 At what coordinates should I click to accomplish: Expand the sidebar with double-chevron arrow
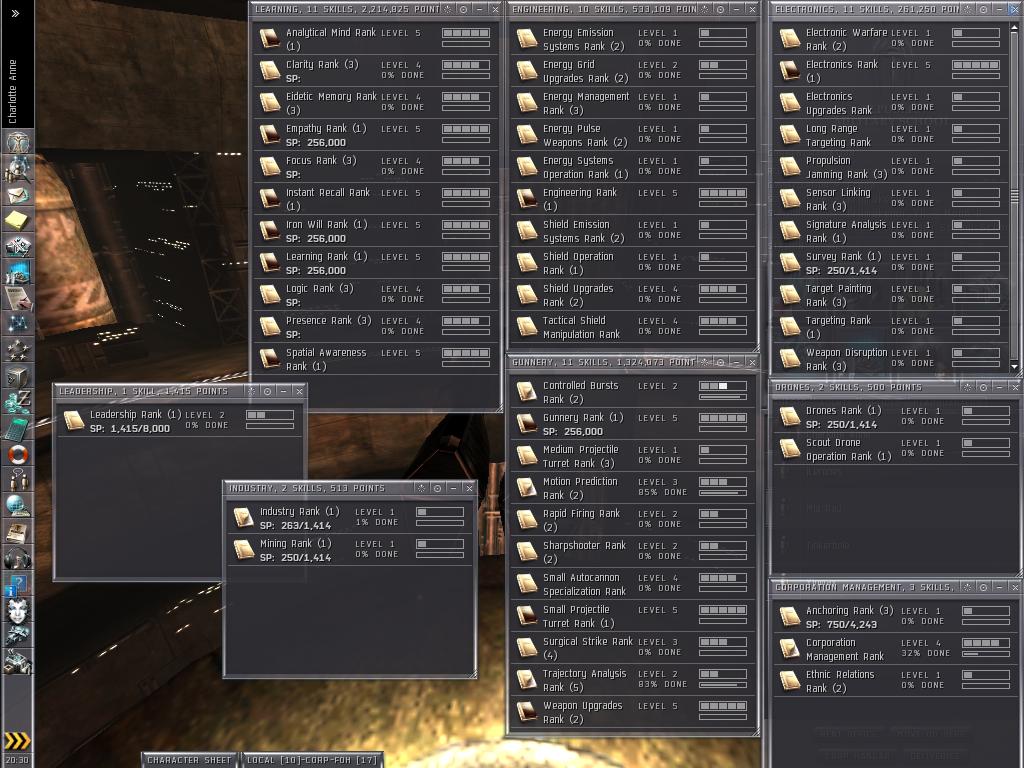point(16,13)
